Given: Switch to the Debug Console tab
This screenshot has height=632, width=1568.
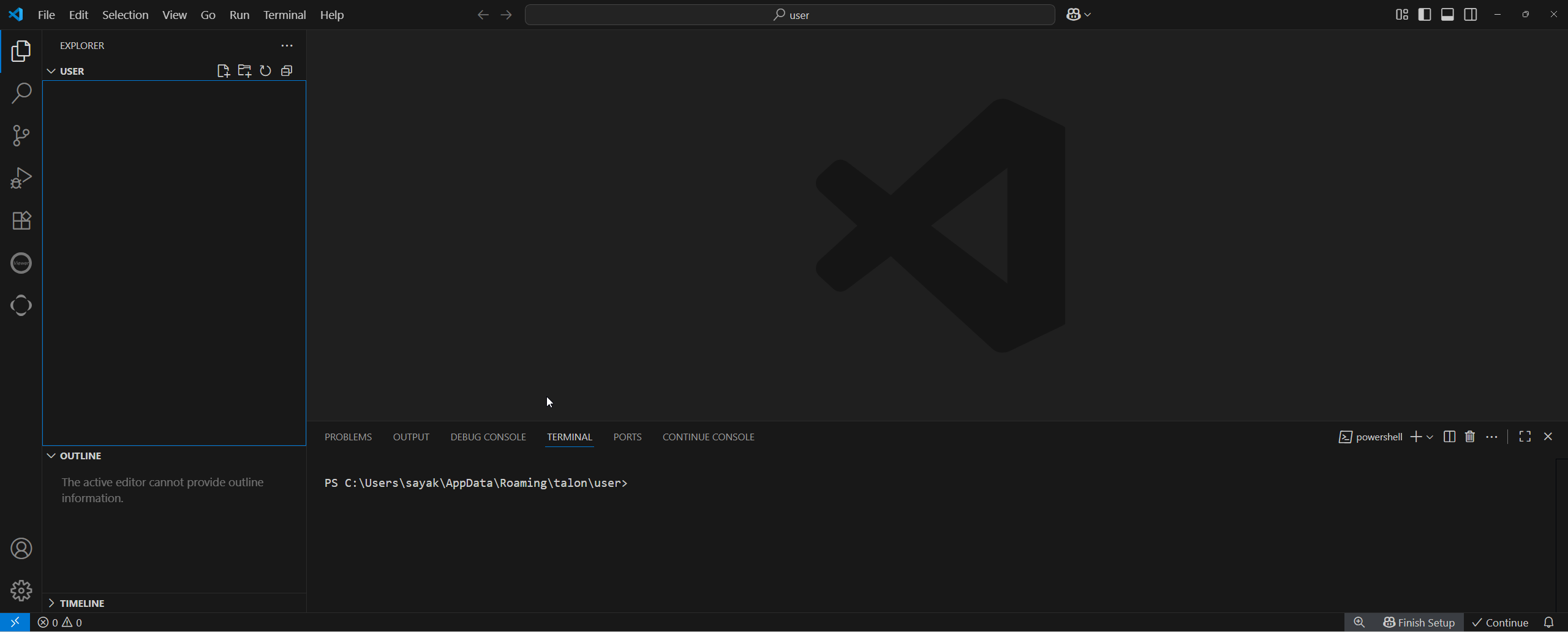Looking at the screenshot, I should pos(488,437).
